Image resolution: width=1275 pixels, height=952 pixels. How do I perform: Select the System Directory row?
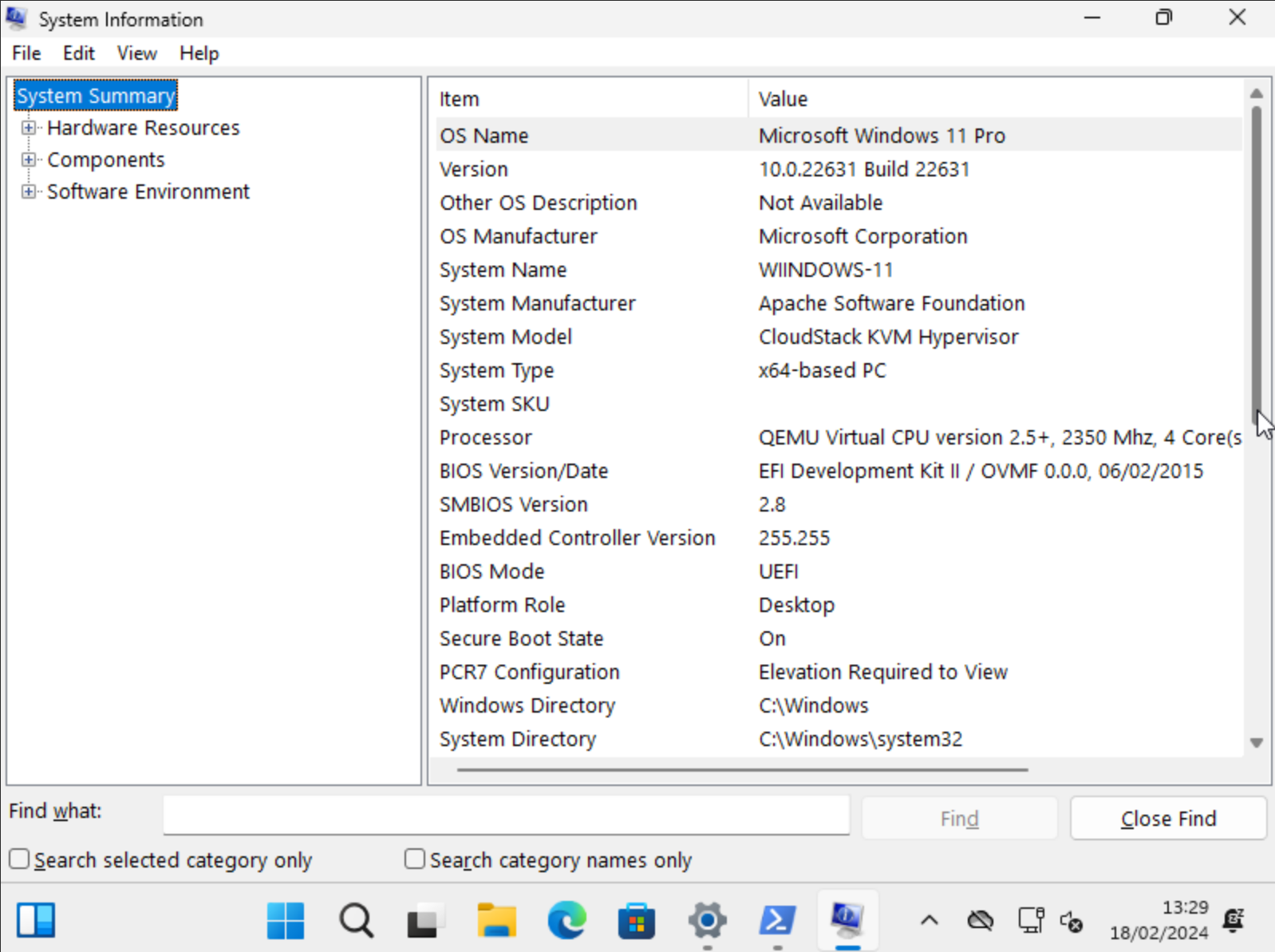(839, 739)
